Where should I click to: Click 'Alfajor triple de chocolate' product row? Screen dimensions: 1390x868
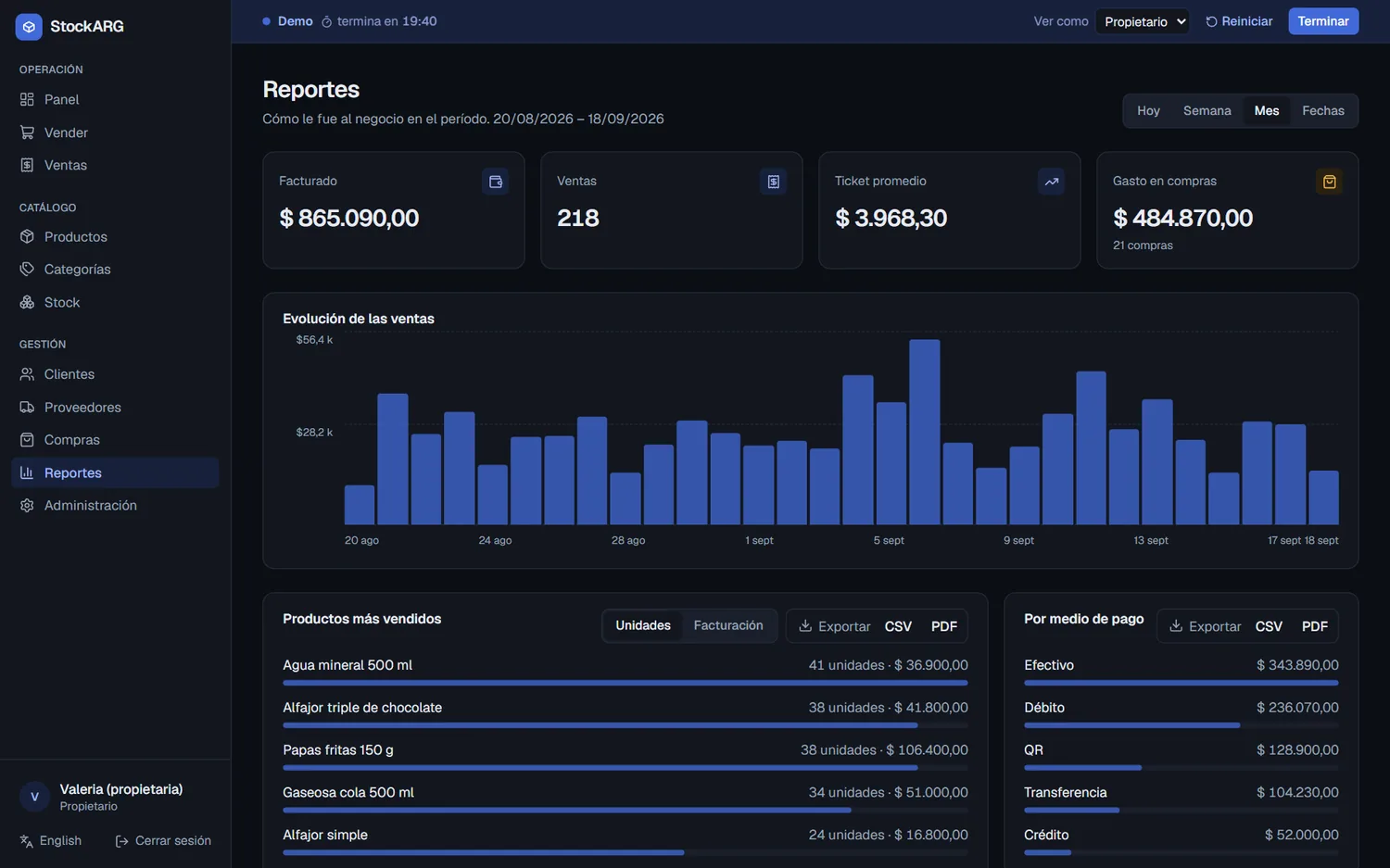point(625,714)
